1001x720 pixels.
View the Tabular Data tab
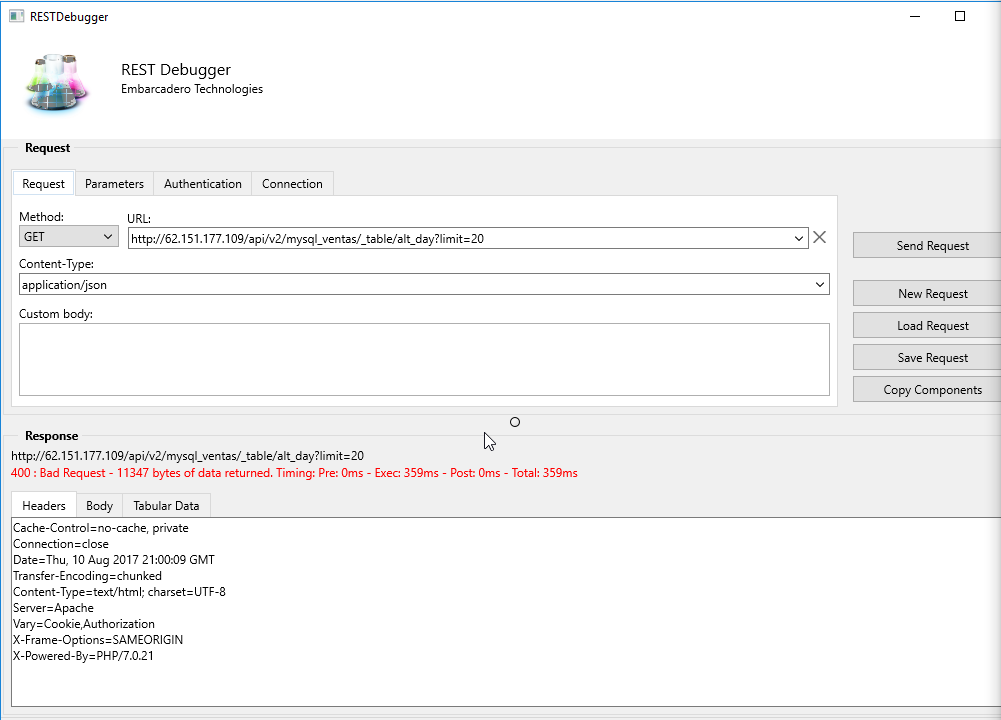(166, 506)
